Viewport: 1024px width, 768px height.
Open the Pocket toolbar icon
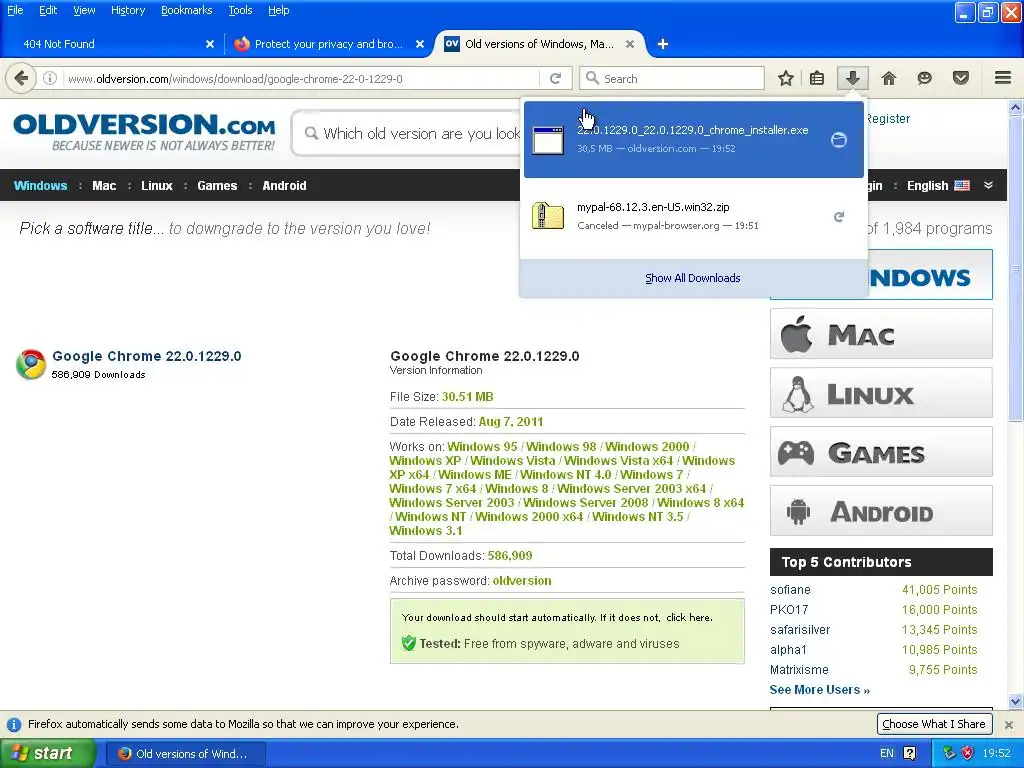[960, 78]
